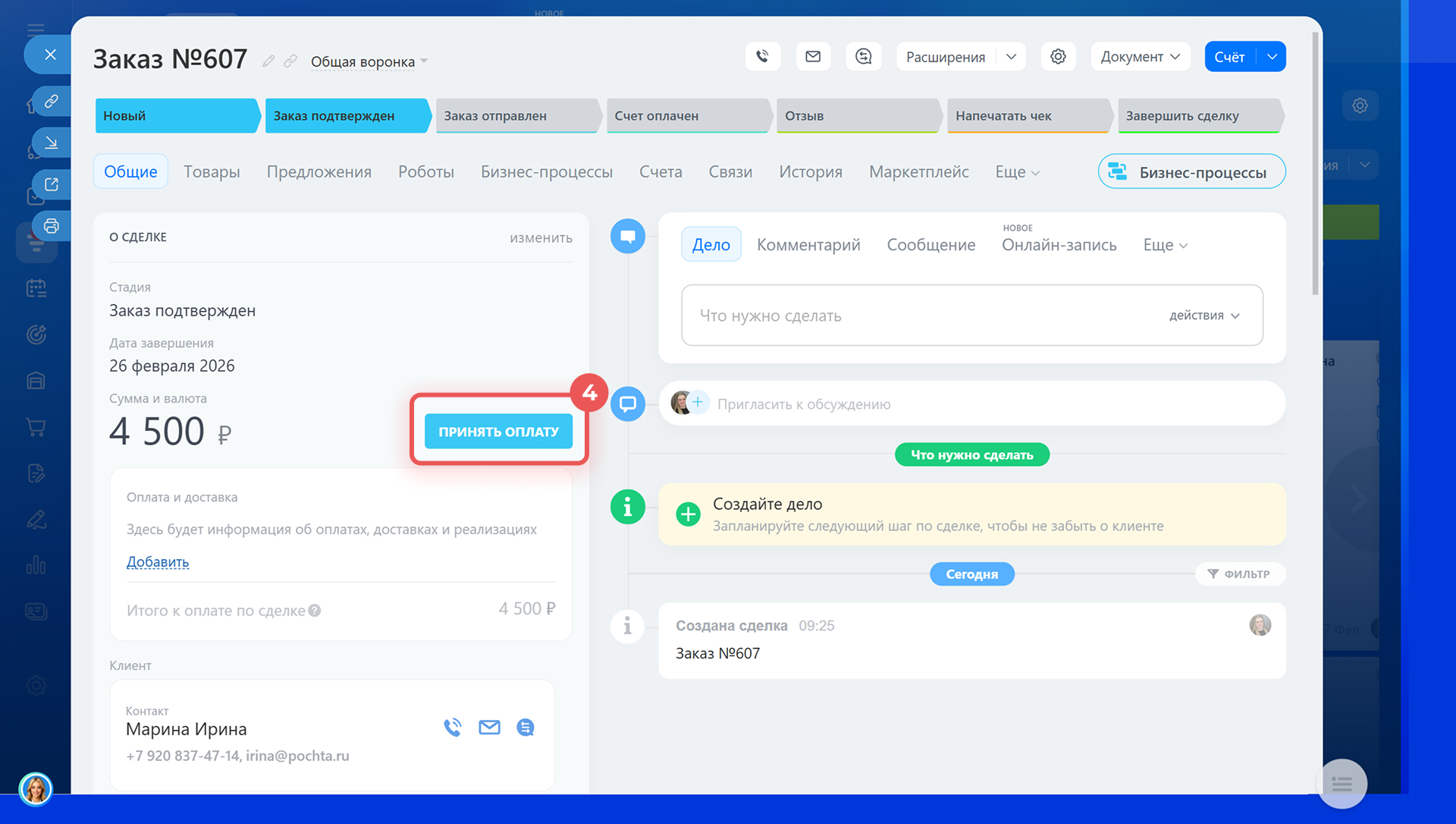Open the settings gear in deal header
1456x824 pixels.
tap(1058, 56)
